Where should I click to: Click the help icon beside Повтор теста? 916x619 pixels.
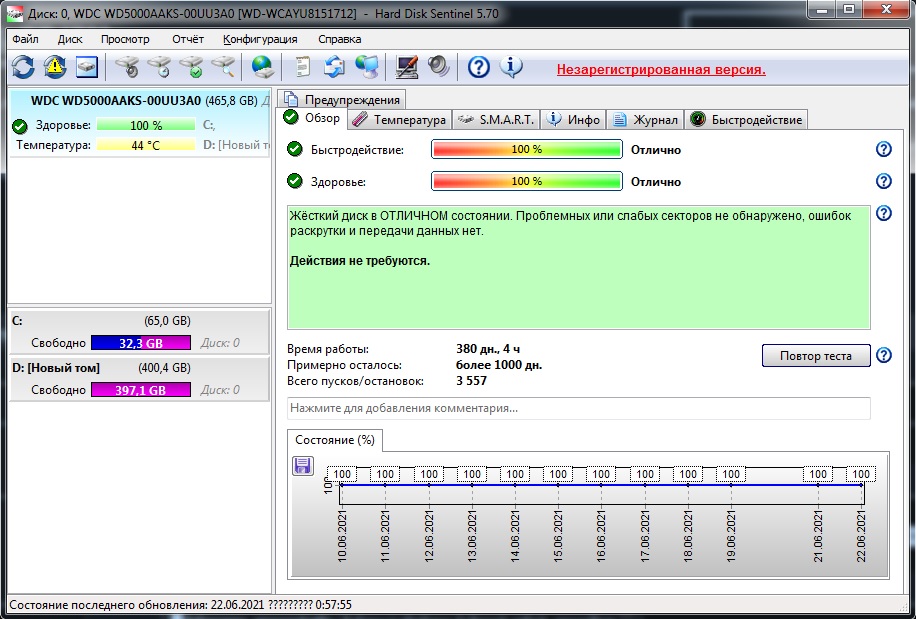tap(883, 356)
